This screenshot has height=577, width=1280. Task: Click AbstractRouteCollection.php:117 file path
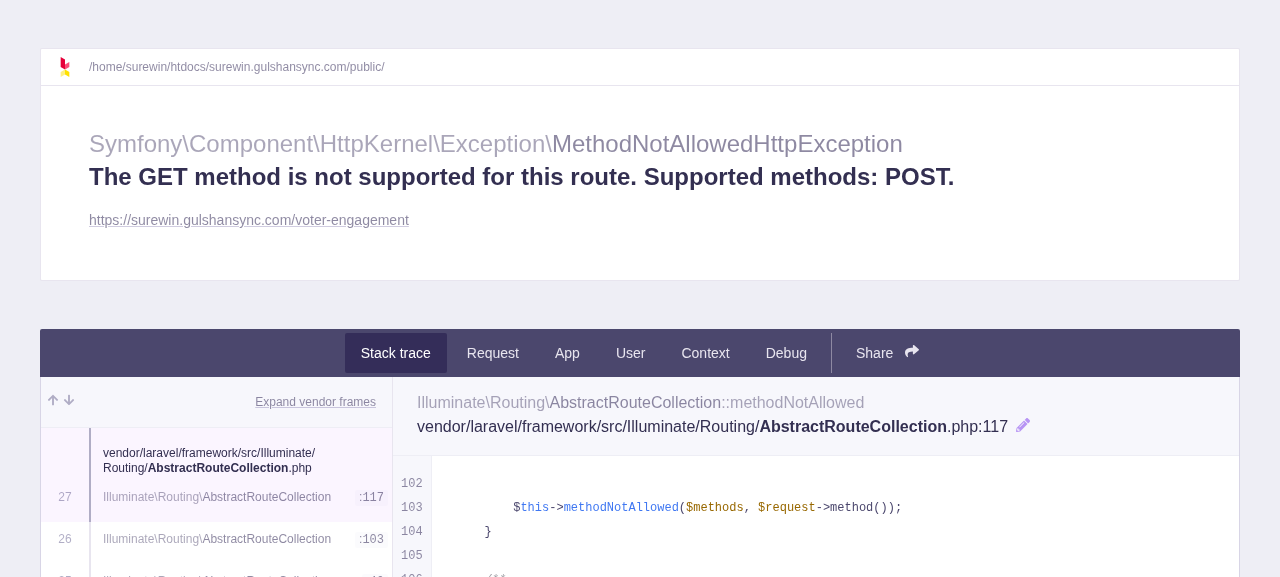coord(712,427)
